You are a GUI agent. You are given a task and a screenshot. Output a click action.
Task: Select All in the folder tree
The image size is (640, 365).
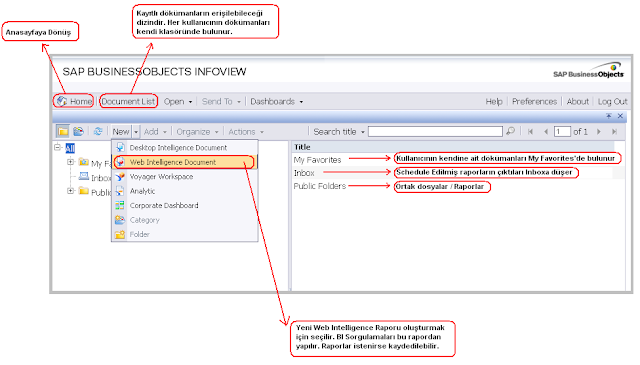click(70, 148)
